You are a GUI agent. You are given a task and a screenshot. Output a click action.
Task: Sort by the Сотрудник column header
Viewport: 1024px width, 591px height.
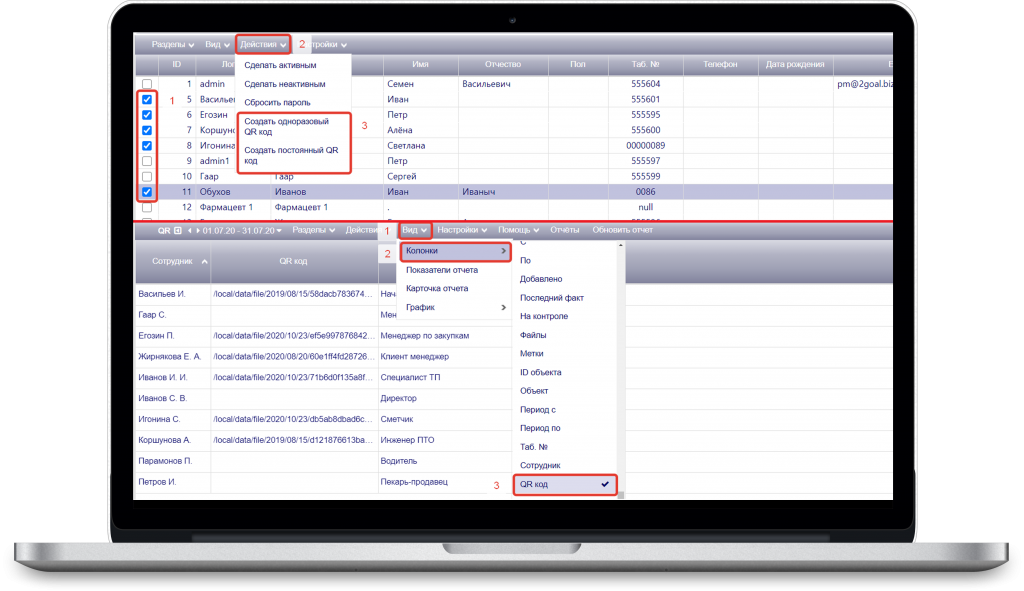[x=172, y=261]
